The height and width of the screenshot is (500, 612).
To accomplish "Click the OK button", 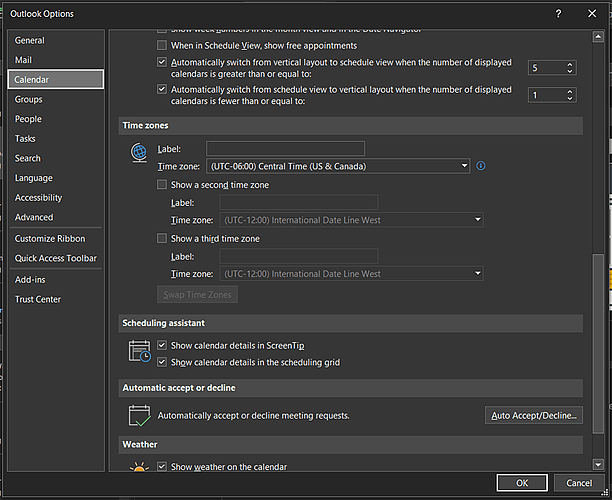I will 523,483.
